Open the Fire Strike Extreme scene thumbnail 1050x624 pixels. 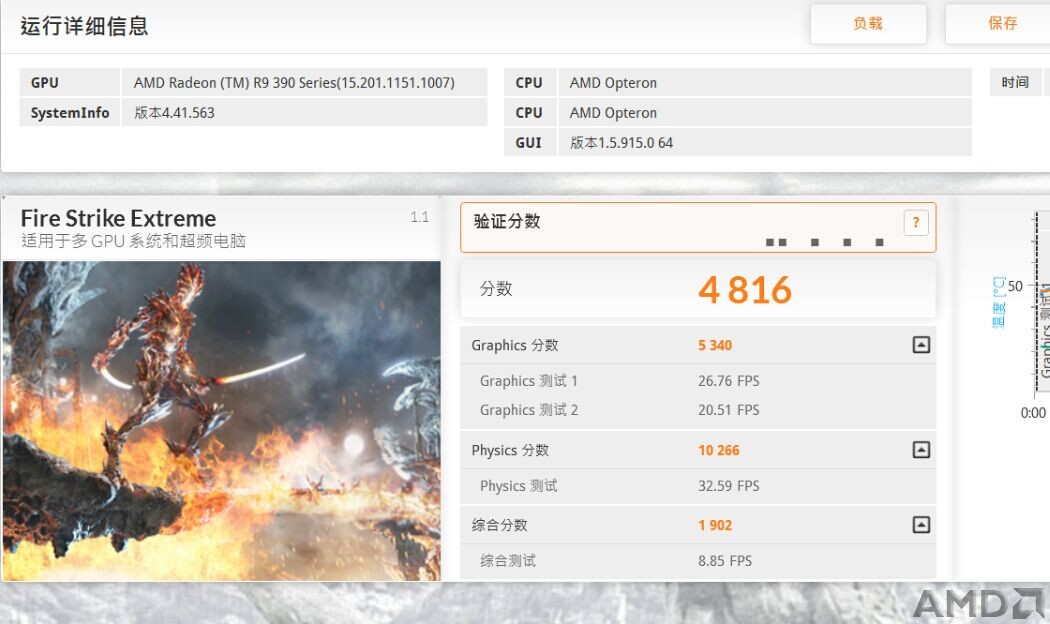click(222, 420)
